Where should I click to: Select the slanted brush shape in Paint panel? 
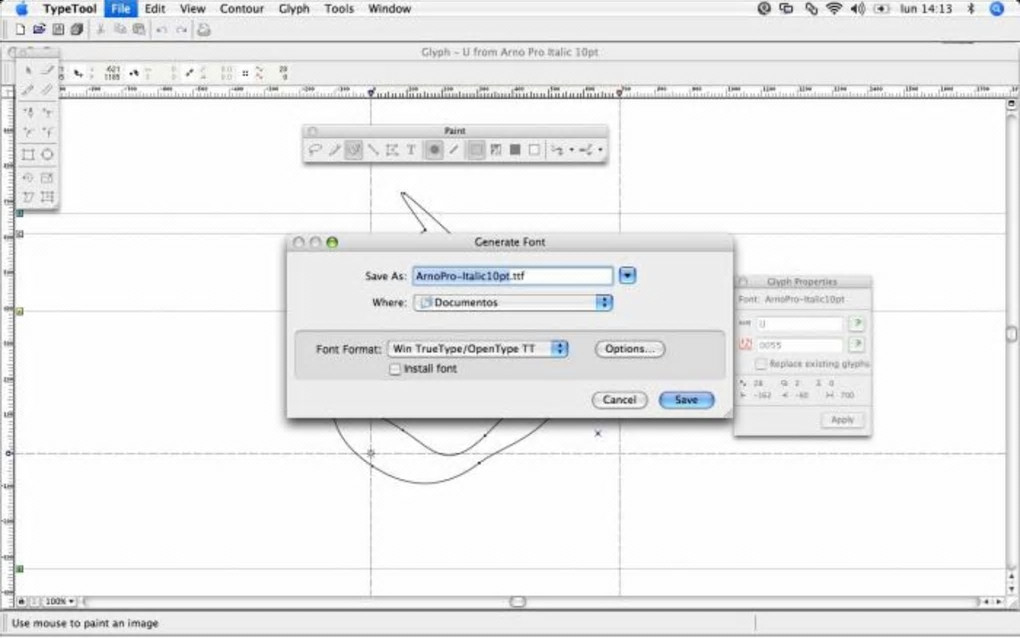click(x=453, y=150)
